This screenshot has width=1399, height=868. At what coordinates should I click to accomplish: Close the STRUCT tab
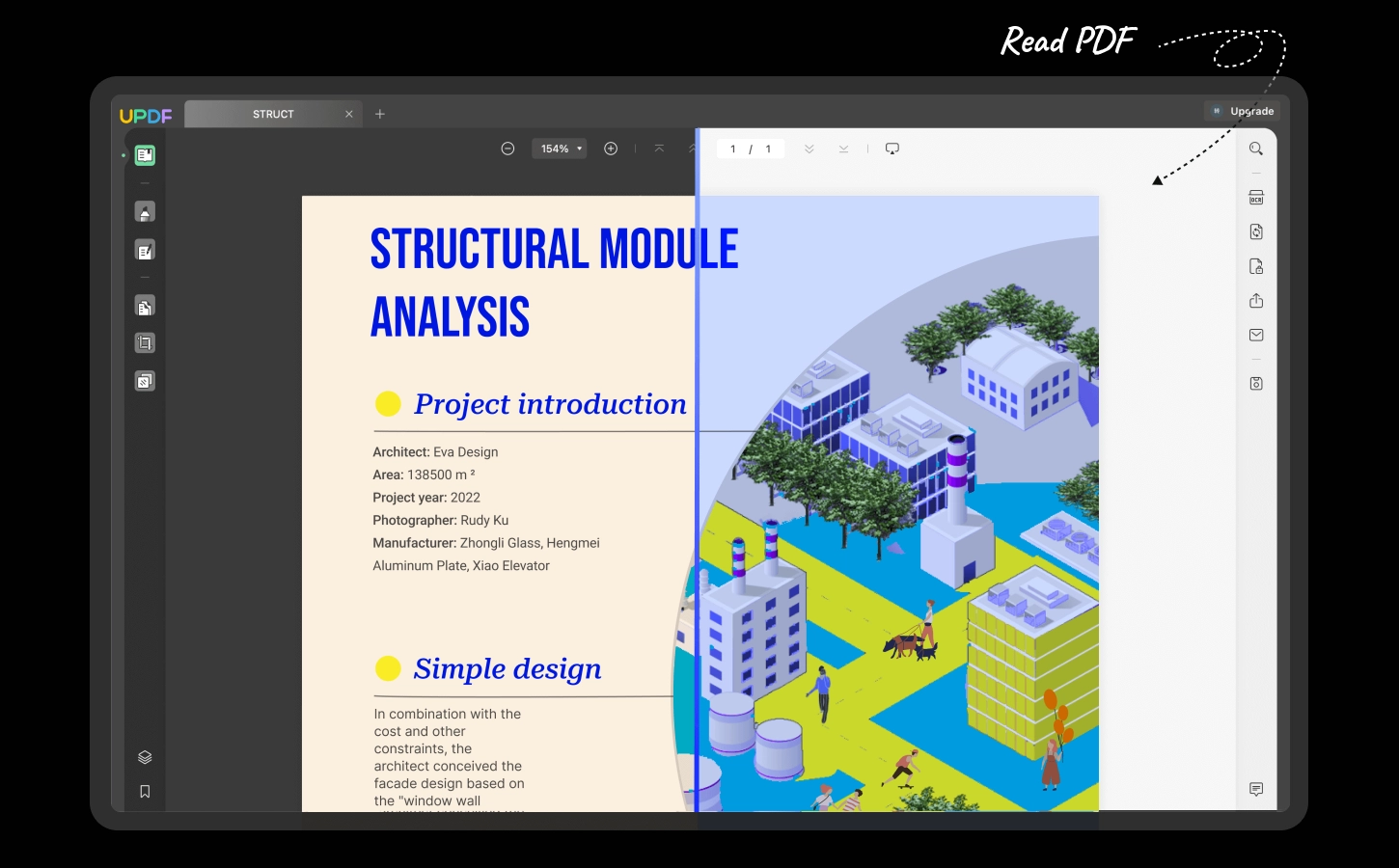pos(349,114)
